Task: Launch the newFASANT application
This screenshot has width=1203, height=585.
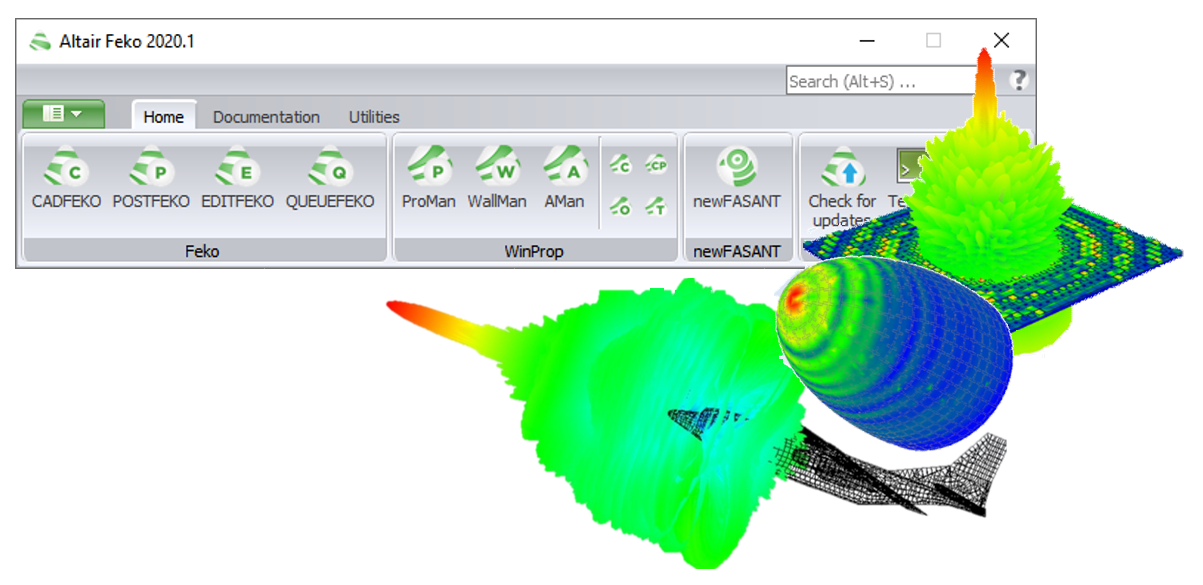Action: [x=736, y=176]
